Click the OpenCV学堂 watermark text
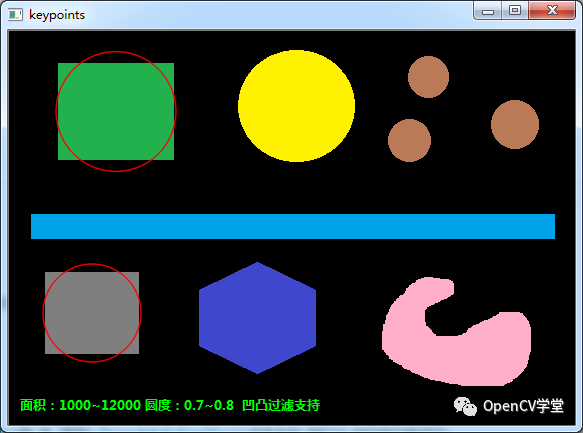Image resolution: width=583 pixels, height=433 pixels. (523, 406)
